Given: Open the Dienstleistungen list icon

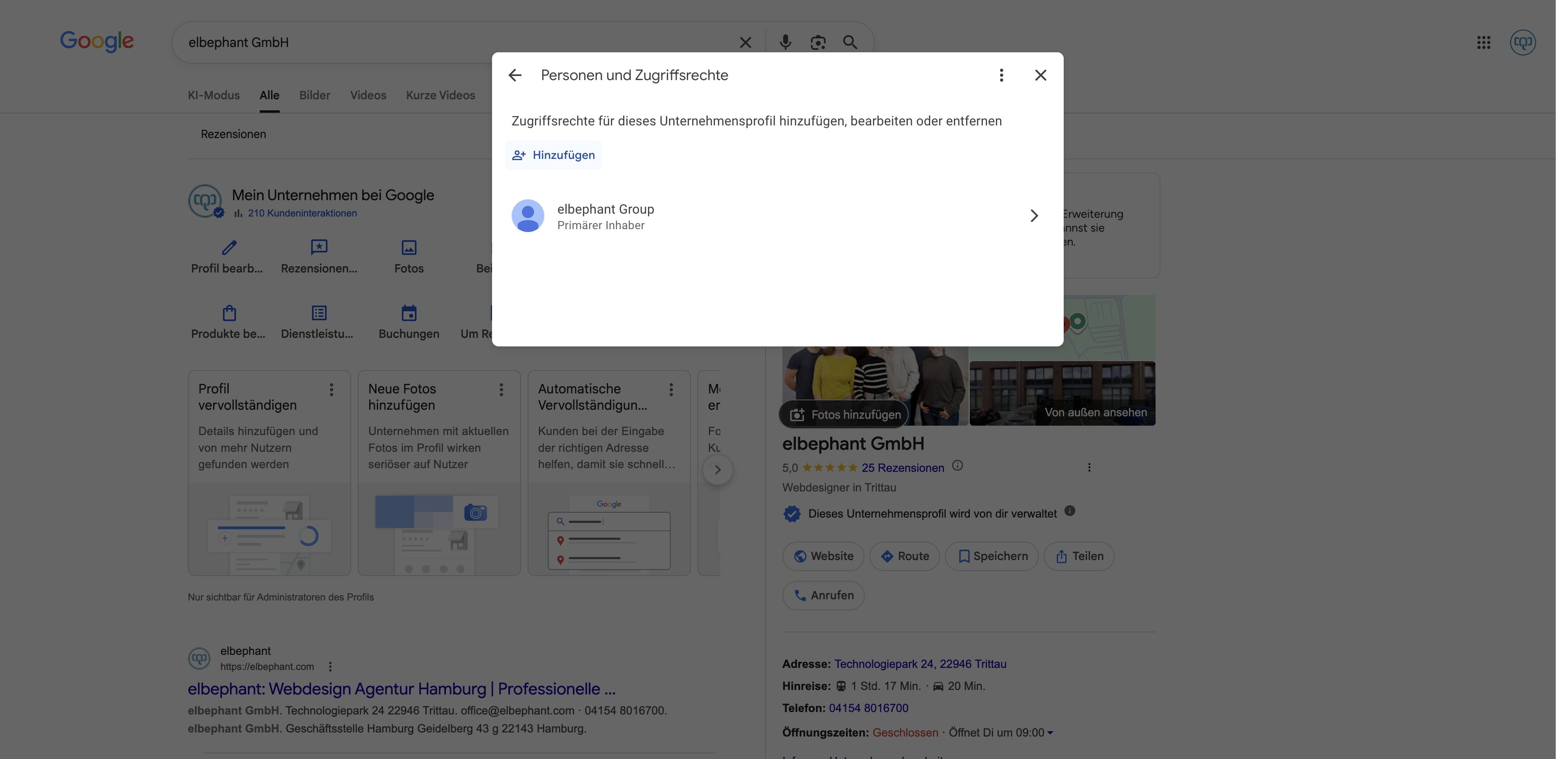Looking at the screenshot, I should pos(319,313).
